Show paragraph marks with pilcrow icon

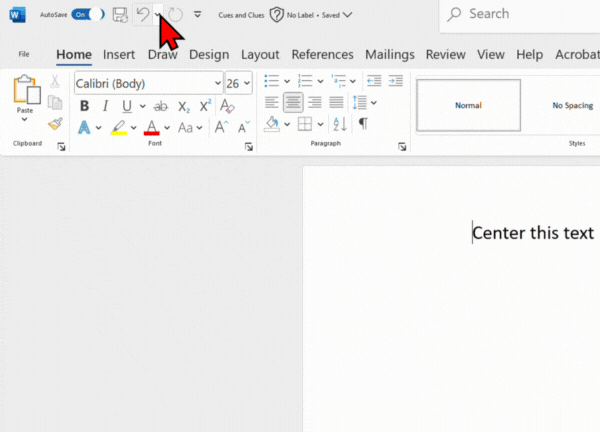[363, 124]
